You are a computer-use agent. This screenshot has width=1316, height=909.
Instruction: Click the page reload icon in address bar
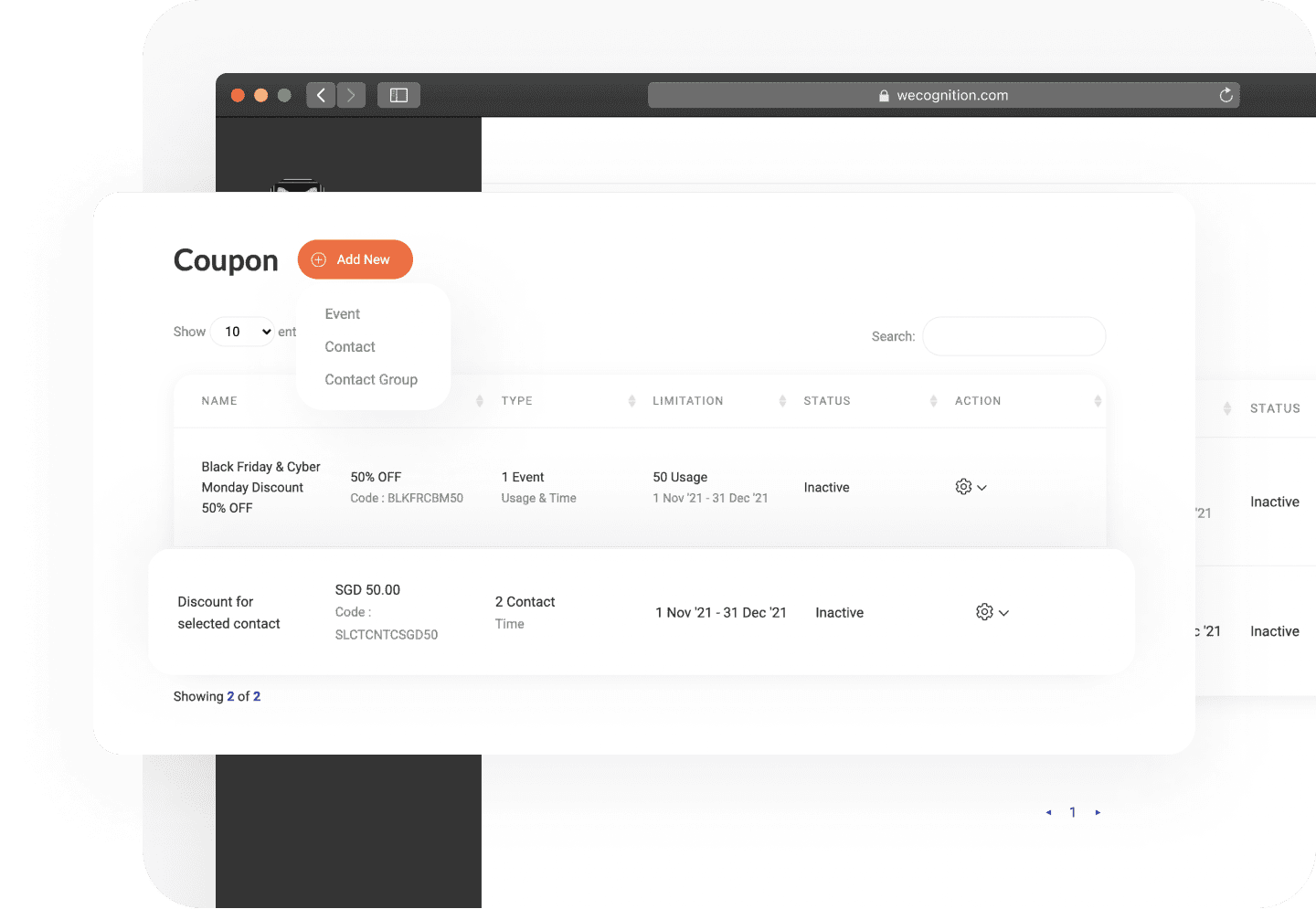coord(1226,95)
